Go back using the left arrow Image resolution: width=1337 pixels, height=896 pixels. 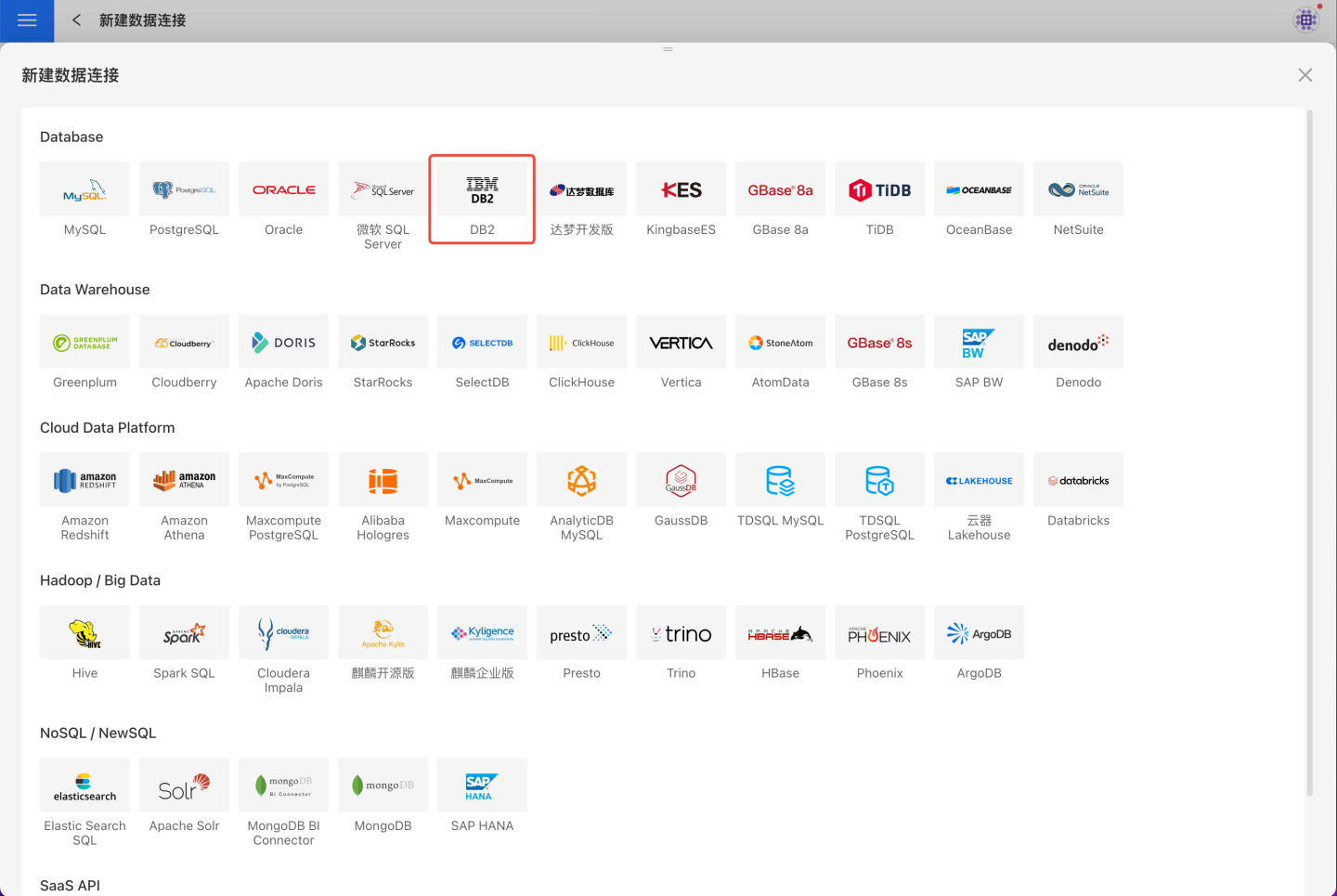[76, 20]
